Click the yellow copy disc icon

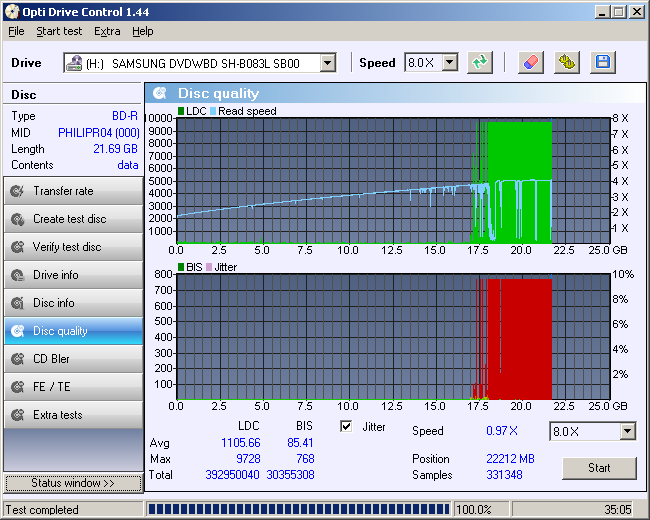567,63
